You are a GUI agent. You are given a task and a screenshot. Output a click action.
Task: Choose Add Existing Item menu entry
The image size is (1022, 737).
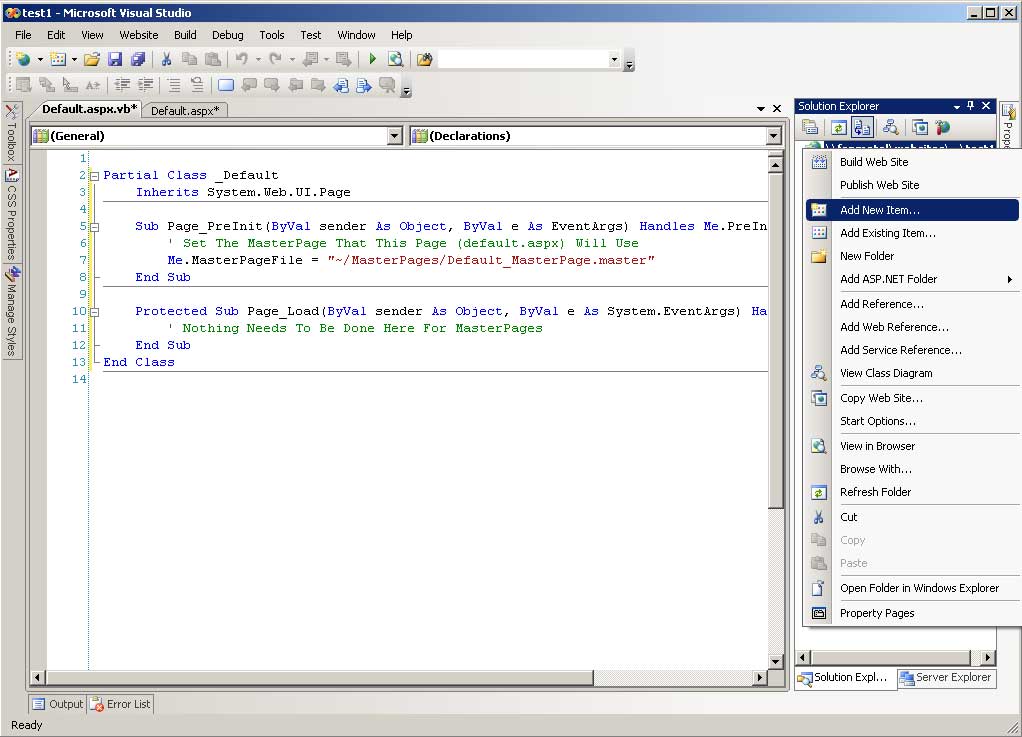click(912, 233)
